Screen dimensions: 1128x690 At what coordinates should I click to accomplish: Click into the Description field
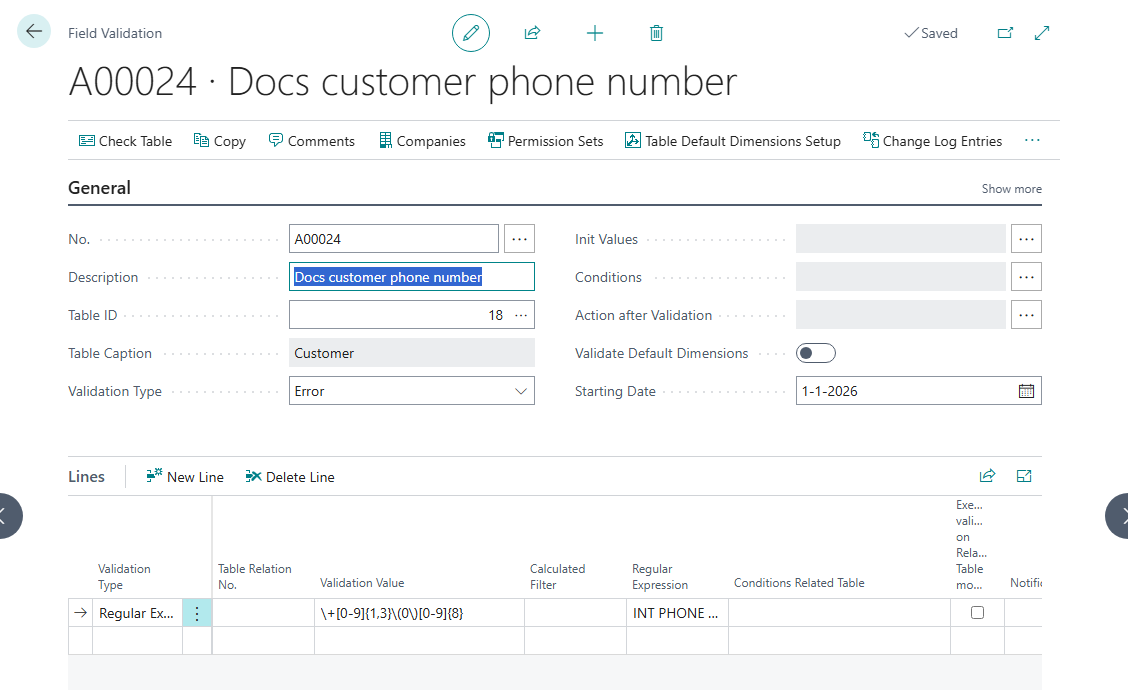coord(411,277)
